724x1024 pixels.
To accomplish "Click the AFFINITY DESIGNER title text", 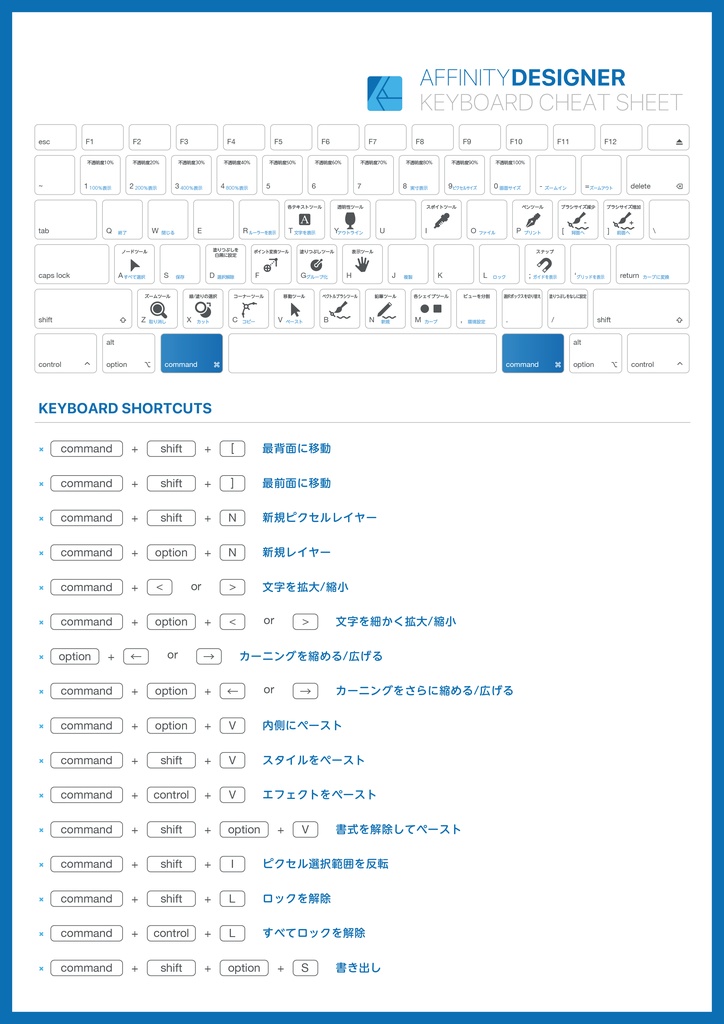I will click(x=522, y=78).
